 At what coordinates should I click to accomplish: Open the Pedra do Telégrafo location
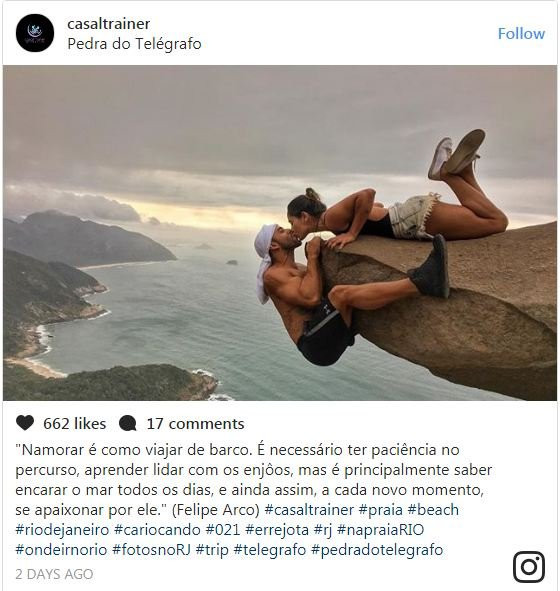coord(135,44)
